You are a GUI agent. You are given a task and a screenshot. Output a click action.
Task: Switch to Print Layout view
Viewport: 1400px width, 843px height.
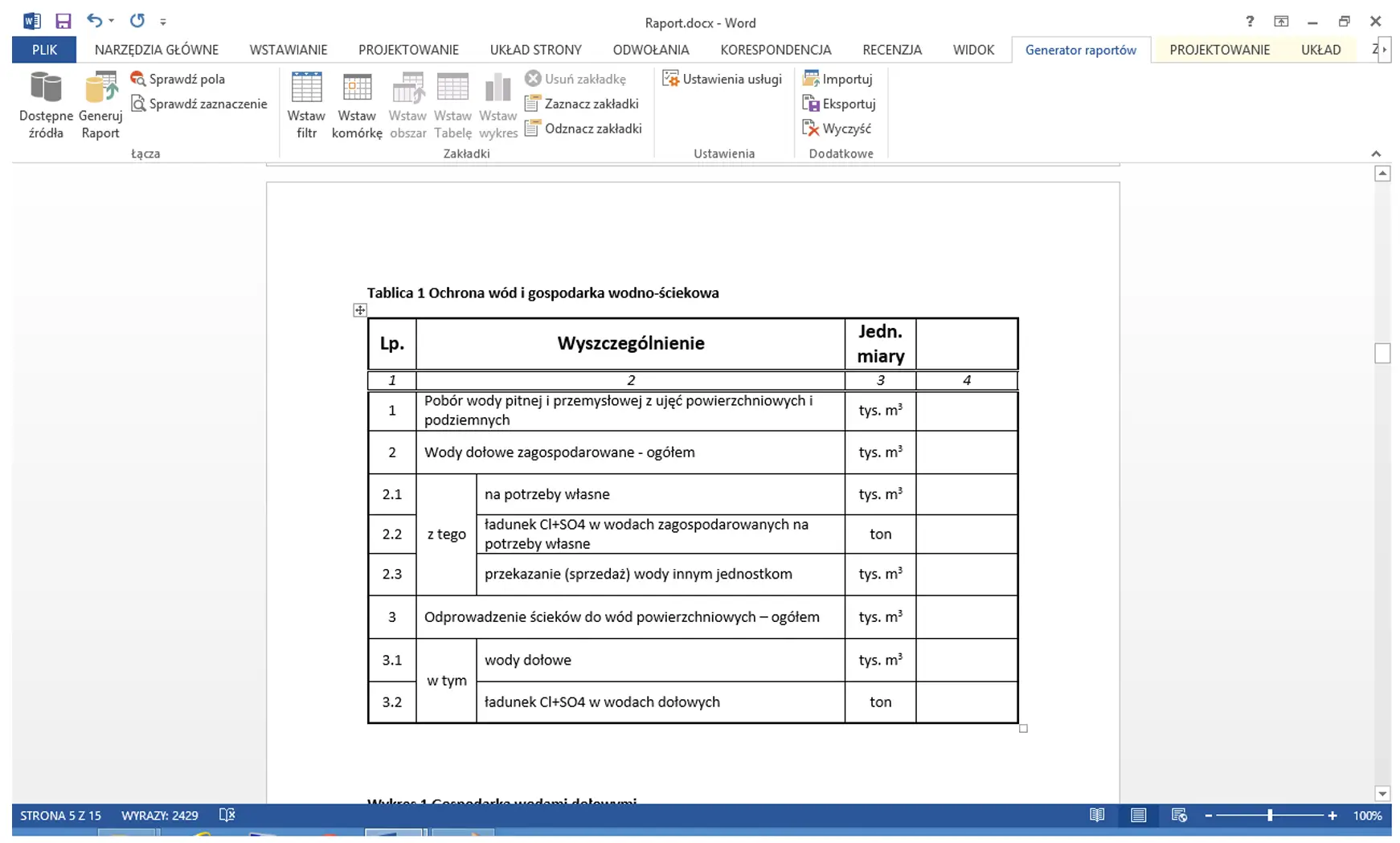pos(1138,815)
